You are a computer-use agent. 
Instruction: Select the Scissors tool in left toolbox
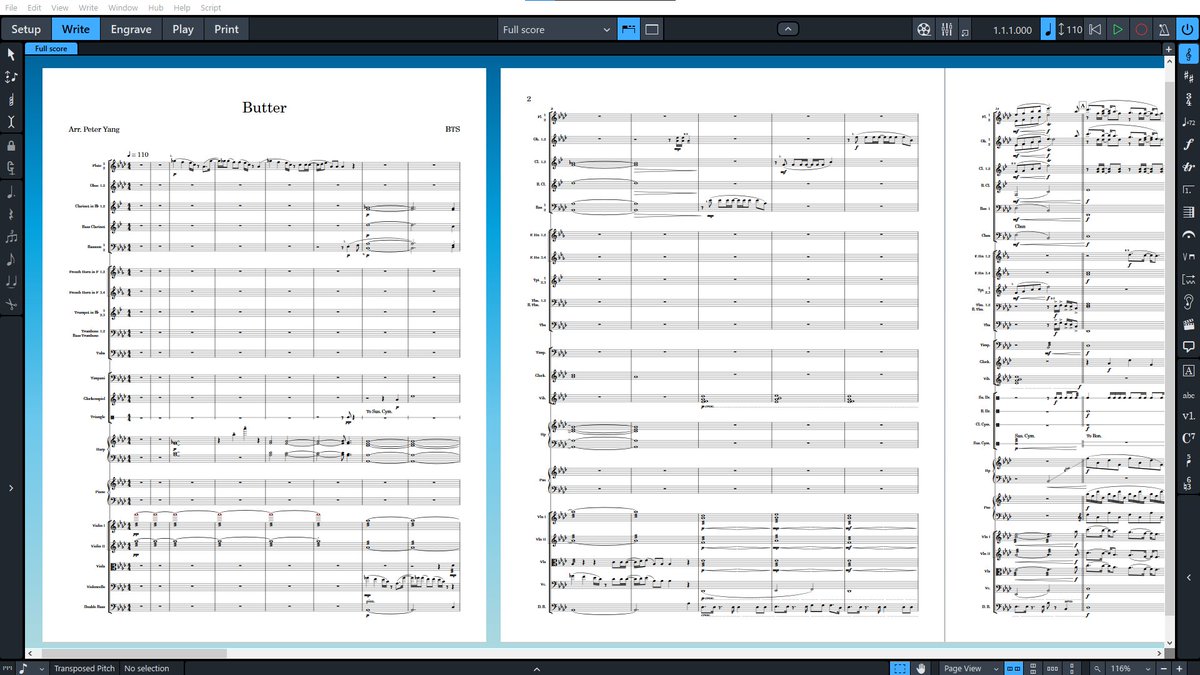point(11,303)
